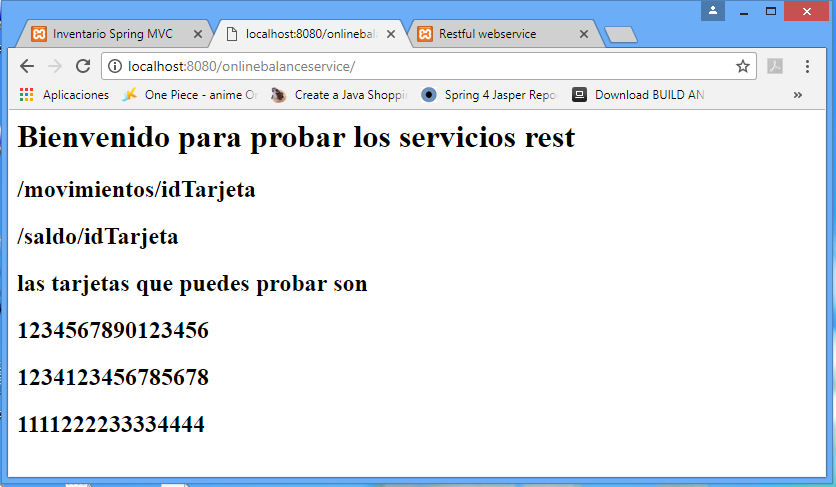
Task: Minimize the Chrome window
Action: (744, 11)
